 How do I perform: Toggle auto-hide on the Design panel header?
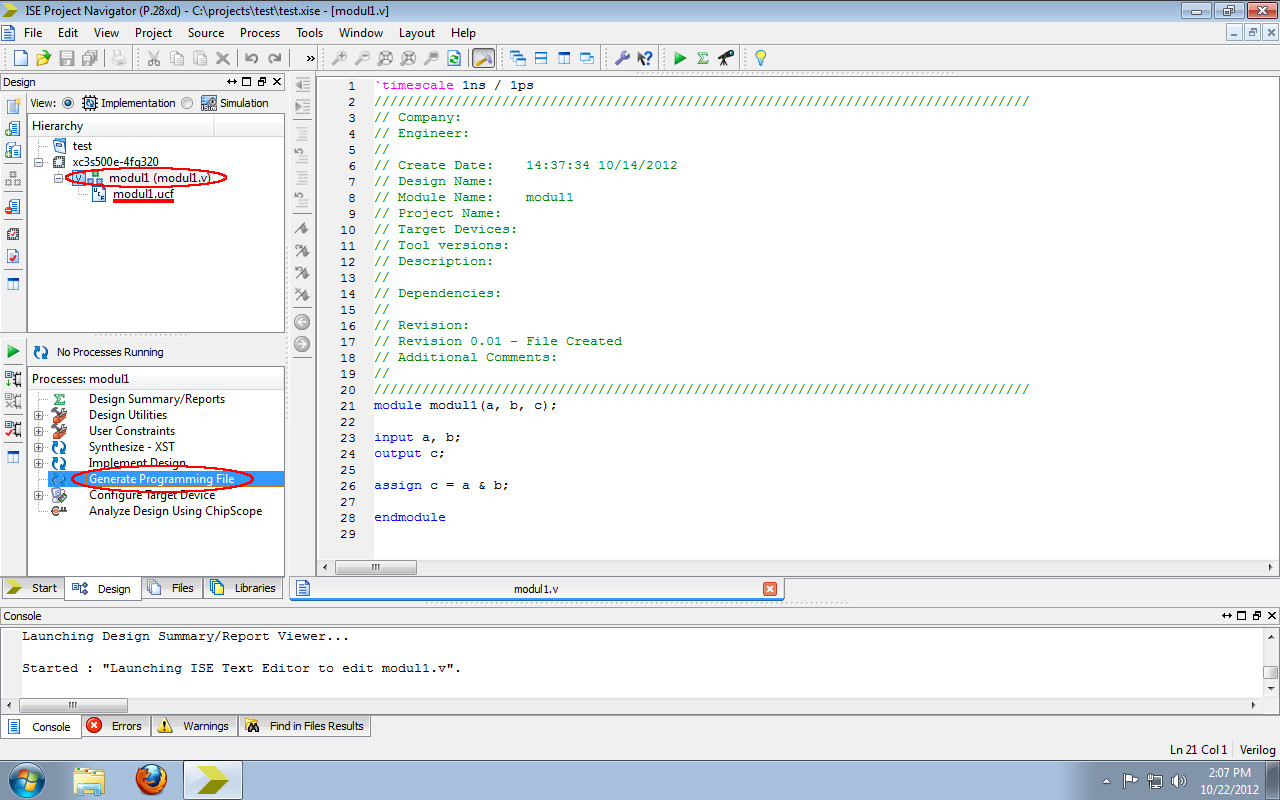coord(232,81)
